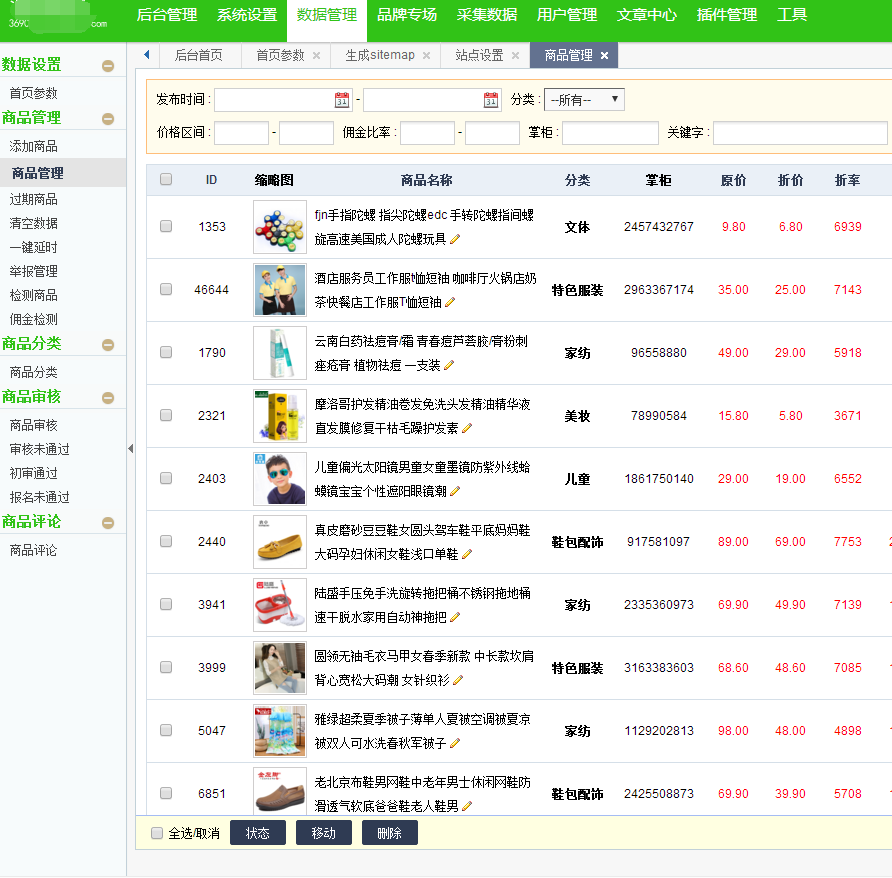Check the row checkbox for product 46644
The width and height of the screenshot is (892, 878).
pos(166,290)
